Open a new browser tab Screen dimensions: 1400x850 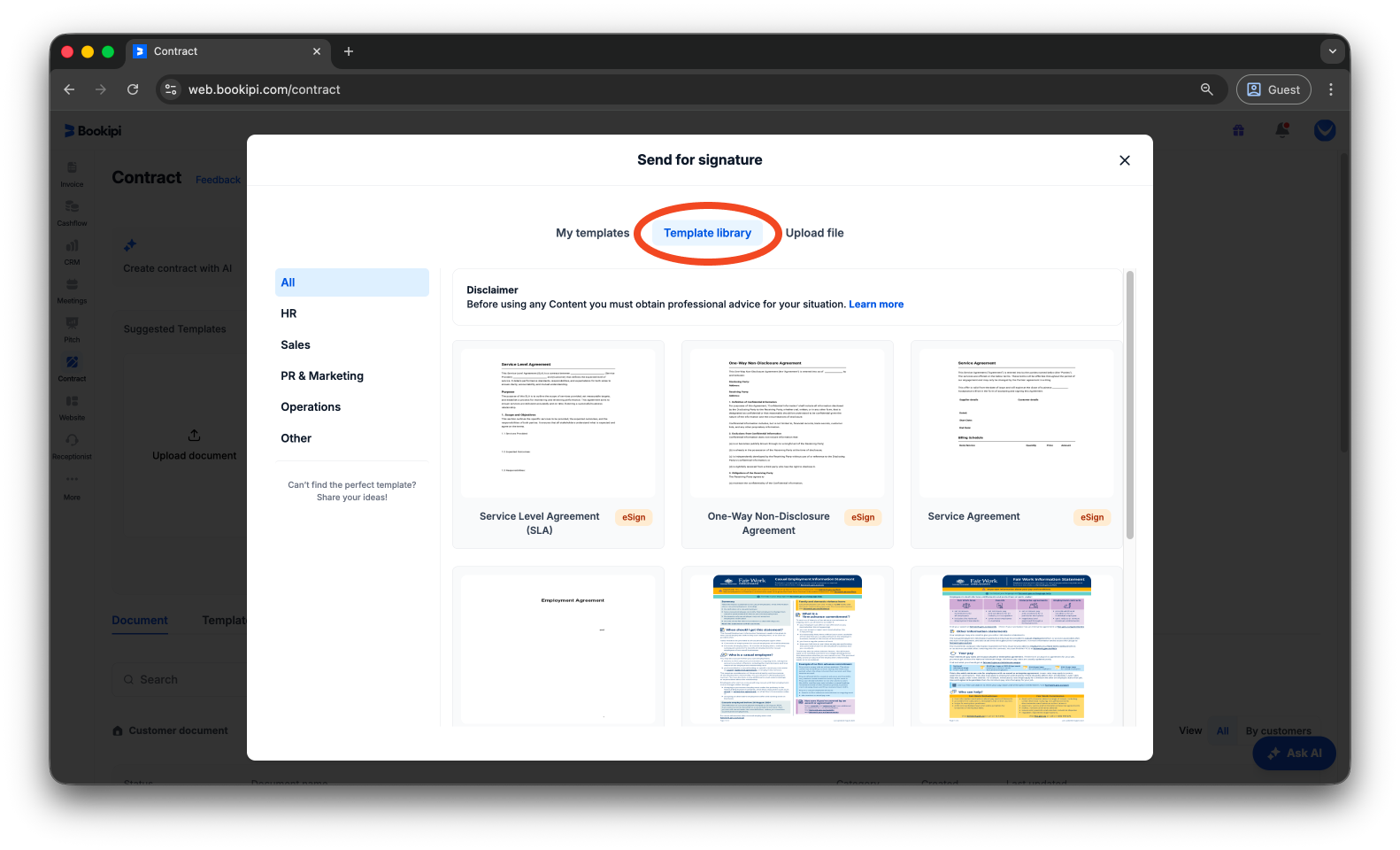(349, 51)
